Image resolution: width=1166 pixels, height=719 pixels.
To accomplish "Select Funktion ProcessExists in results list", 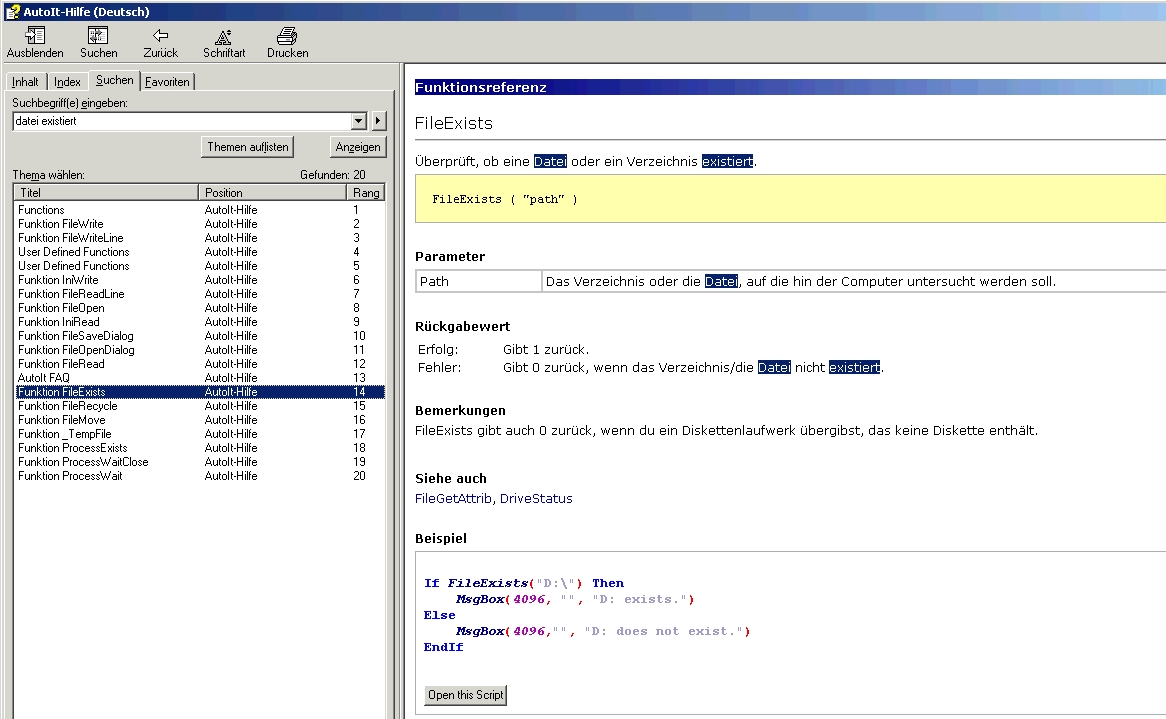I will (x=72, y=448).
